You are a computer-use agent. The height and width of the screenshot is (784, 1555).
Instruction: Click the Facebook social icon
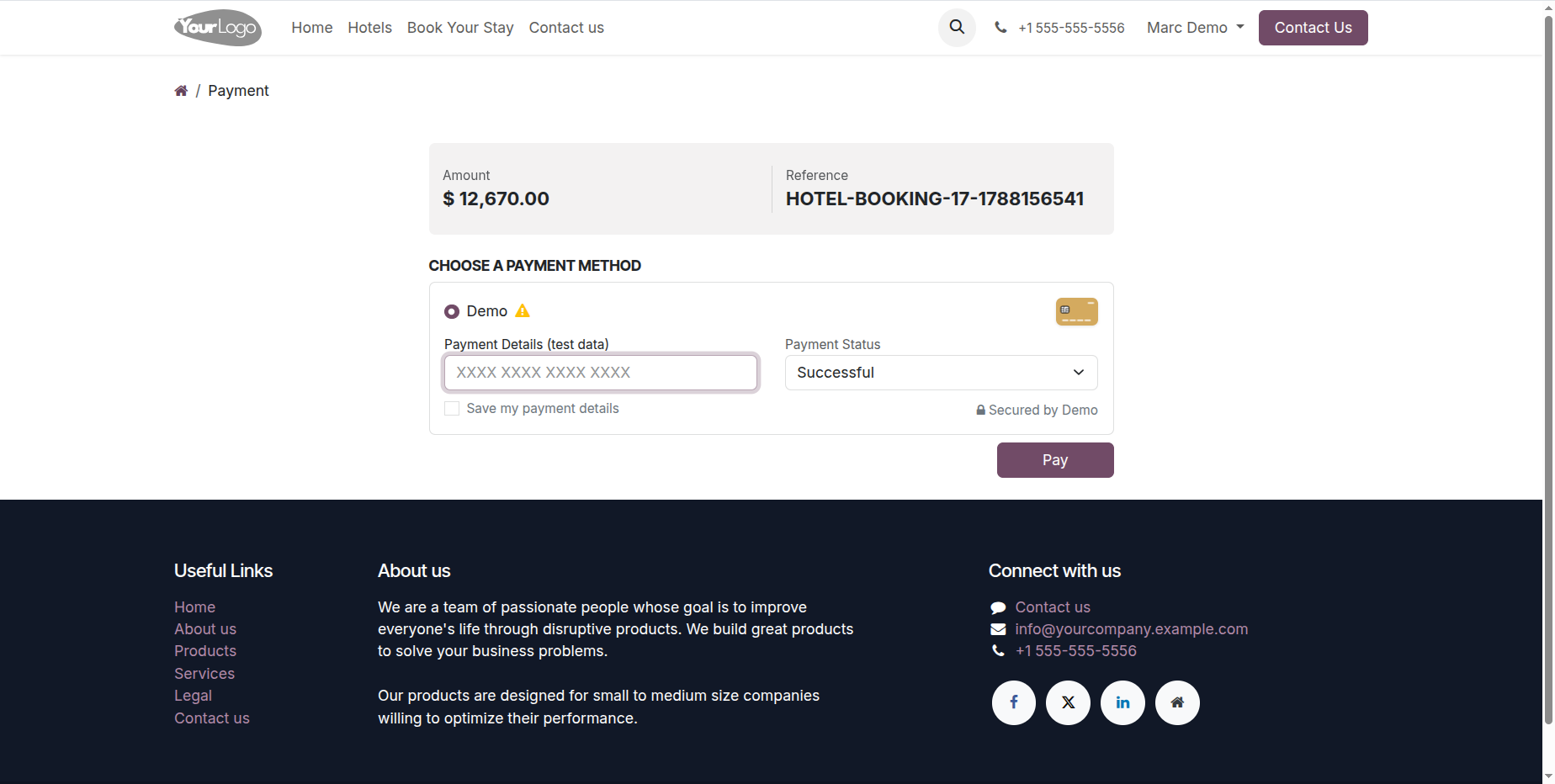[x=1014, y=702]
